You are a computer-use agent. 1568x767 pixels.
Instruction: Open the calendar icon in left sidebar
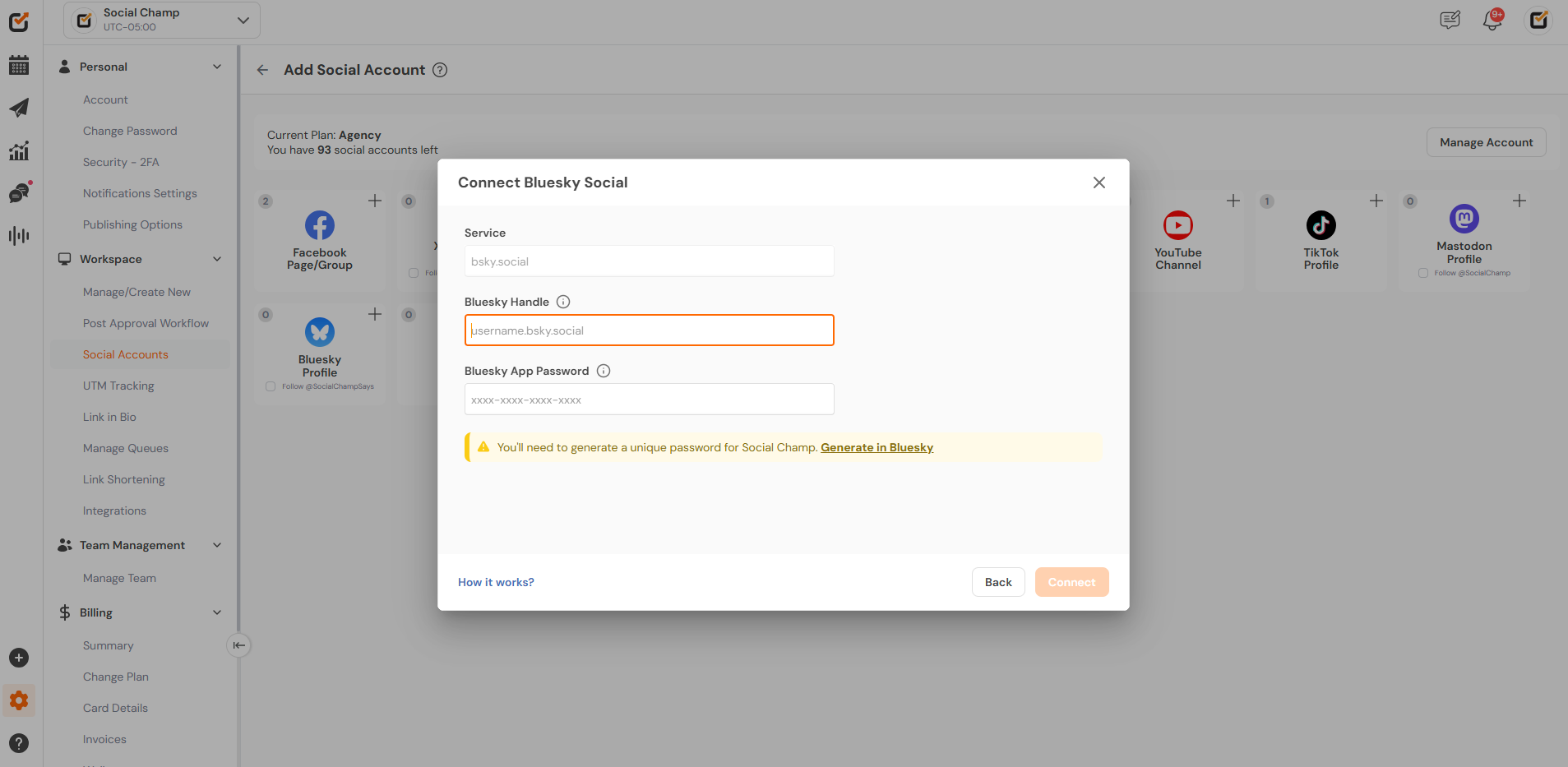(x=19, y=65)
